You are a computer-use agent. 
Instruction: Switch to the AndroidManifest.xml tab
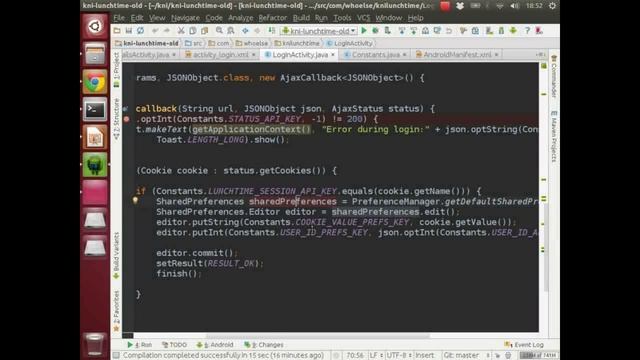coord(457,54)
